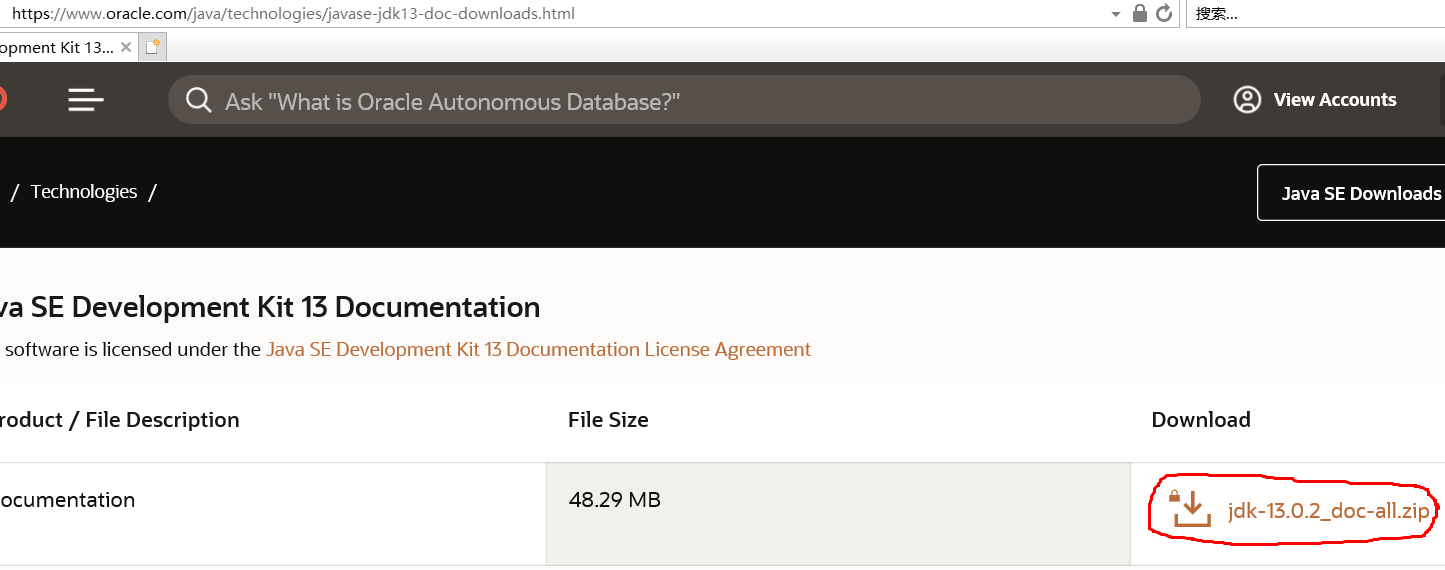The image size is (1445, 570).
Task: Open the address bar history dropdown arrow
Action: 1116,14
